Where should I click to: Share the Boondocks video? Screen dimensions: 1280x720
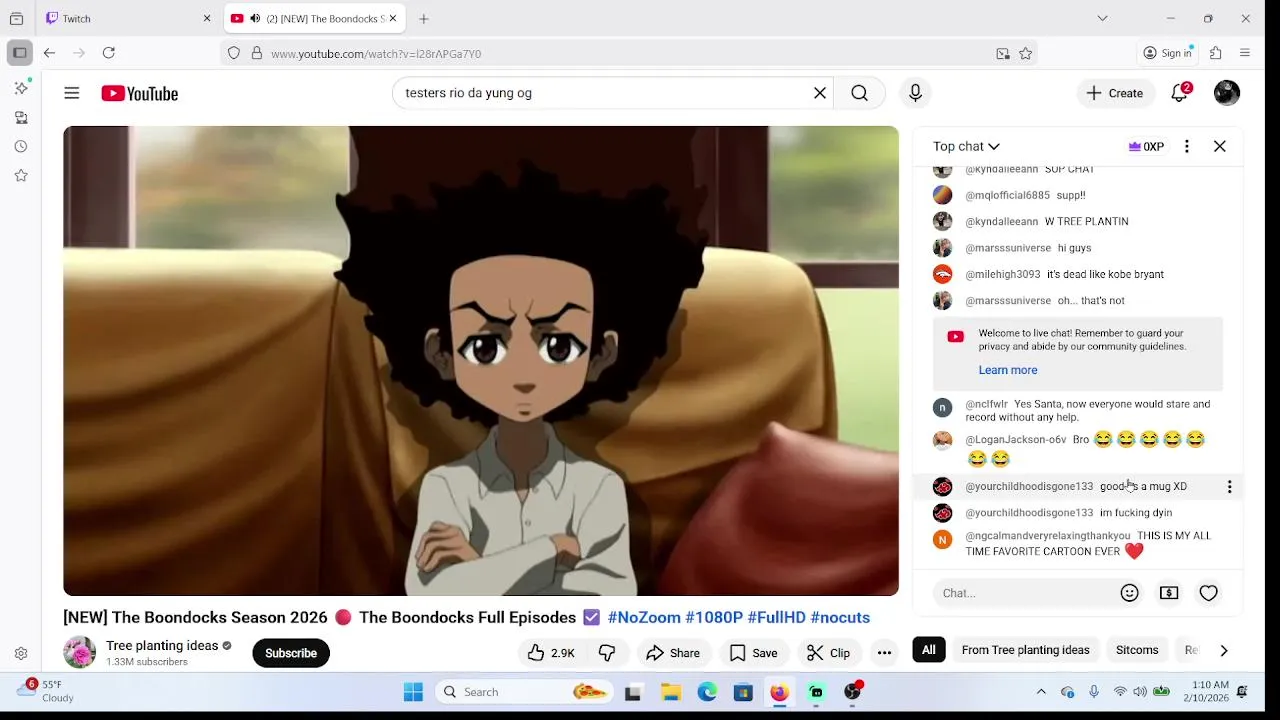point(673,653)
